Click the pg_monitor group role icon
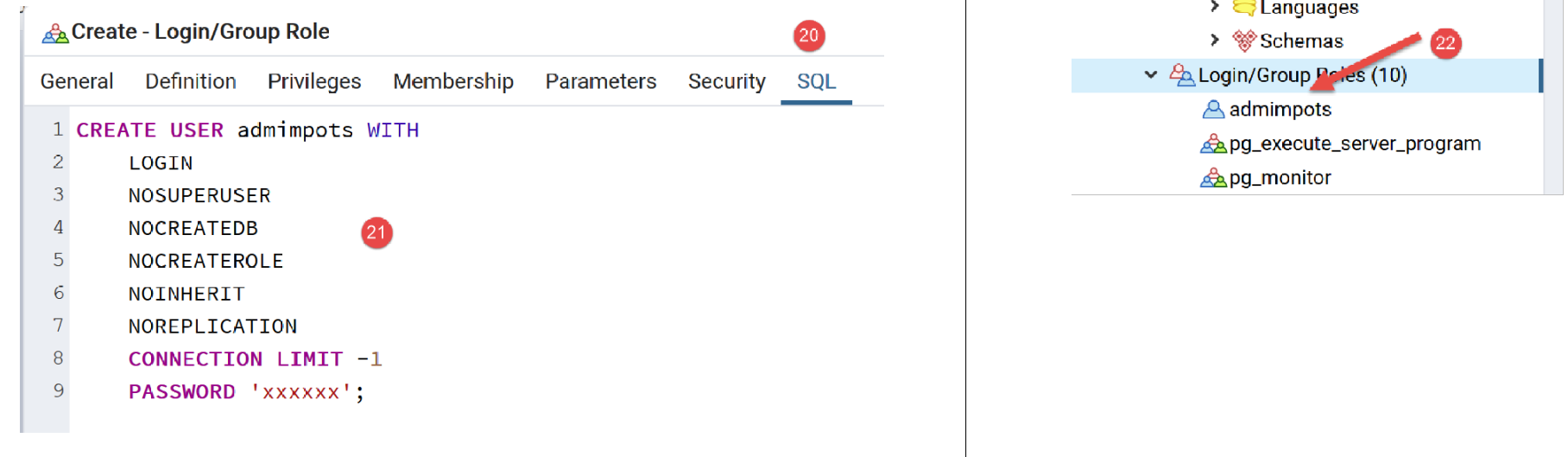This screenshot has height=457, width=1568. (1213, 178)
